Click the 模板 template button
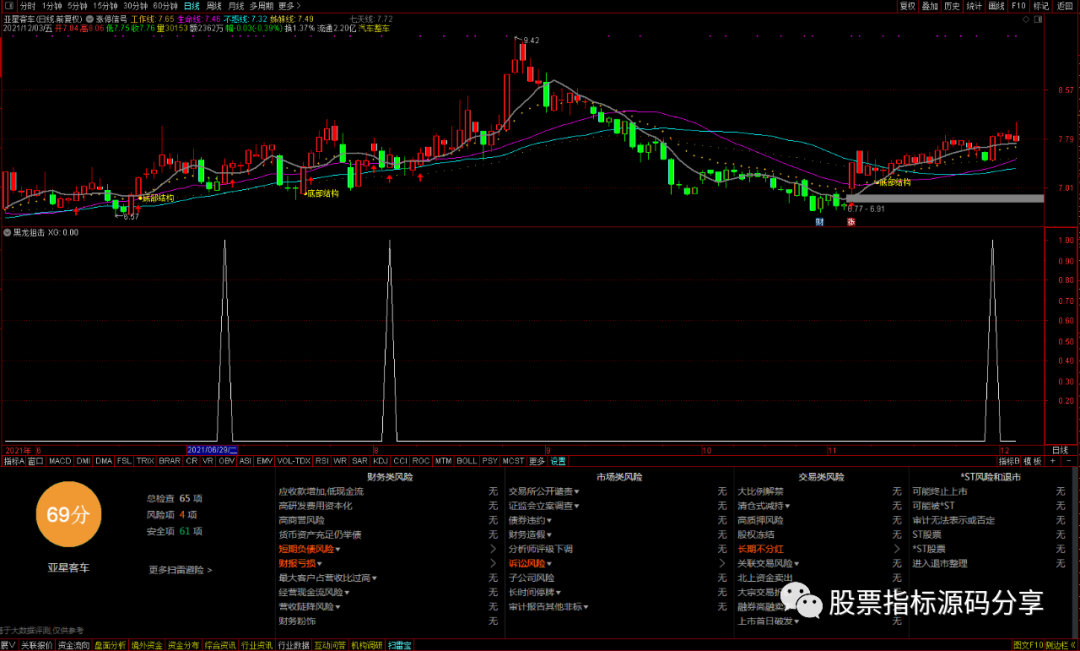The image size is (1080, 651). 1032,461
